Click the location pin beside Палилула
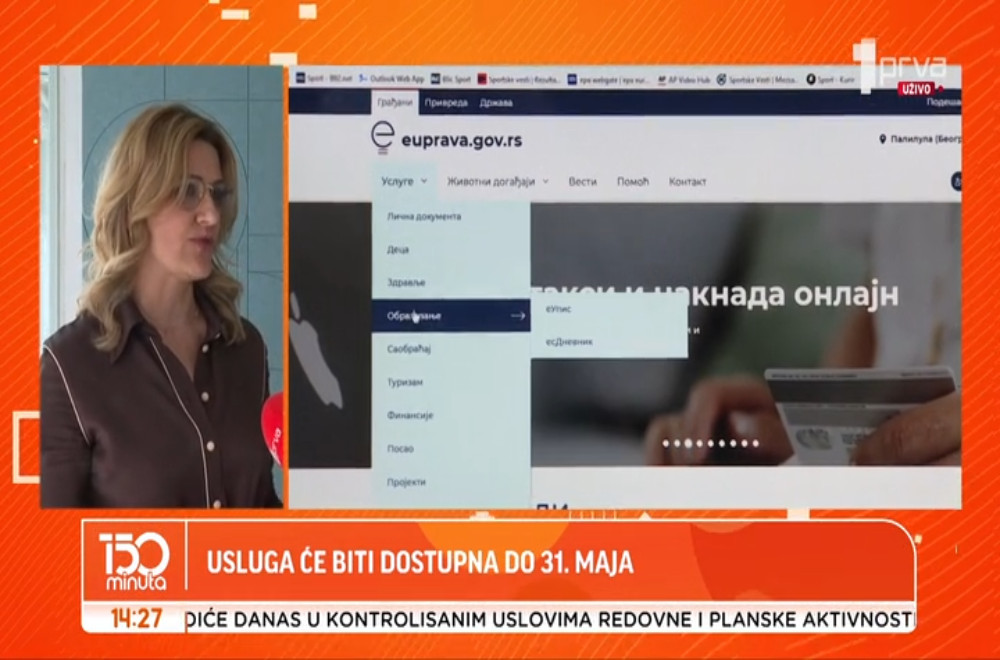Image resolution: width=1000 pixels, height=660 pixels. 884,140
